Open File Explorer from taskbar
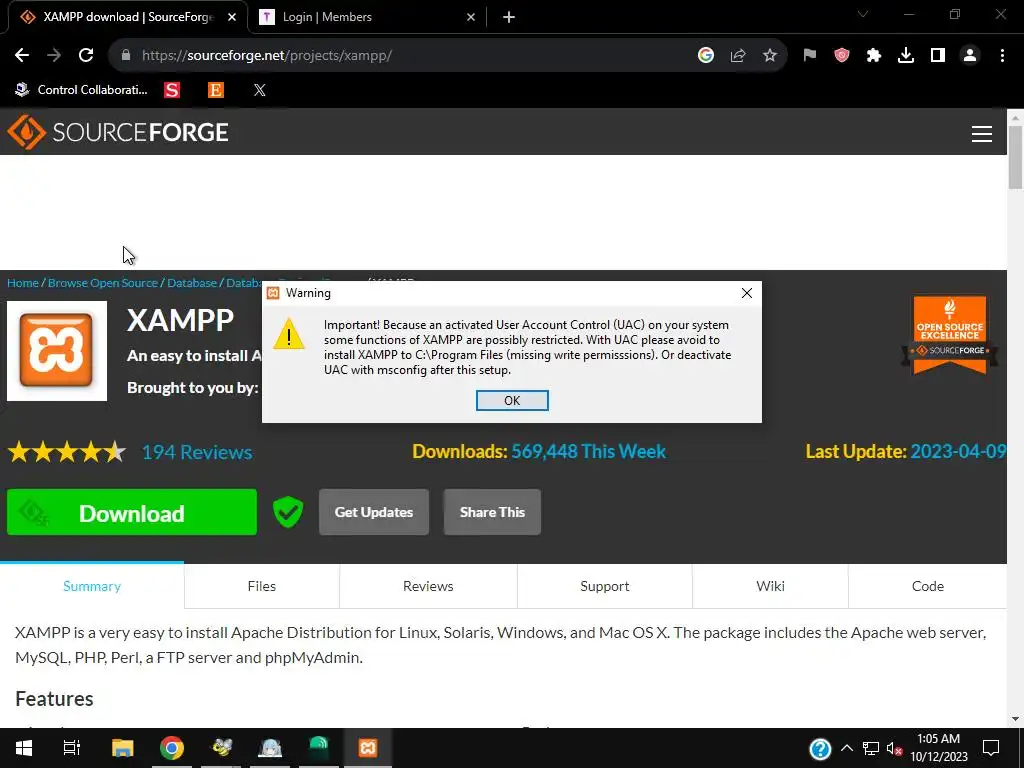The height and width of the screenshot is (768, 1024). click(122, 748)
